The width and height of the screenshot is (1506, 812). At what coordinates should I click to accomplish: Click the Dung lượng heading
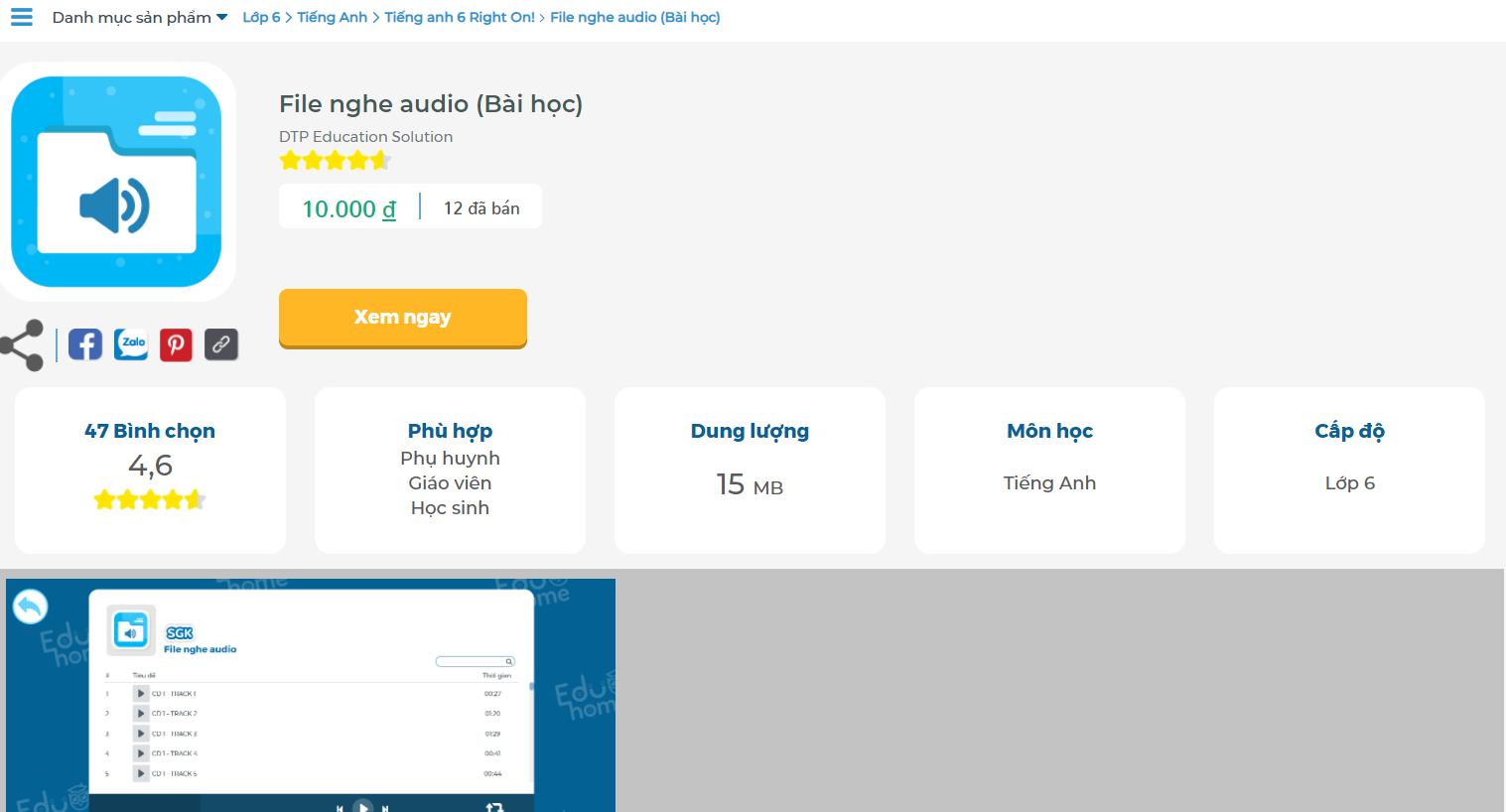(x=750, y=431)
